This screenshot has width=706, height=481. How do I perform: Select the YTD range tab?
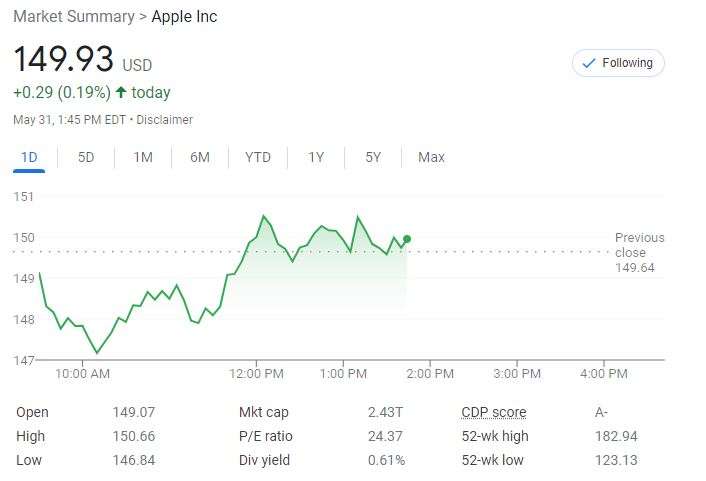click(258, 157)
